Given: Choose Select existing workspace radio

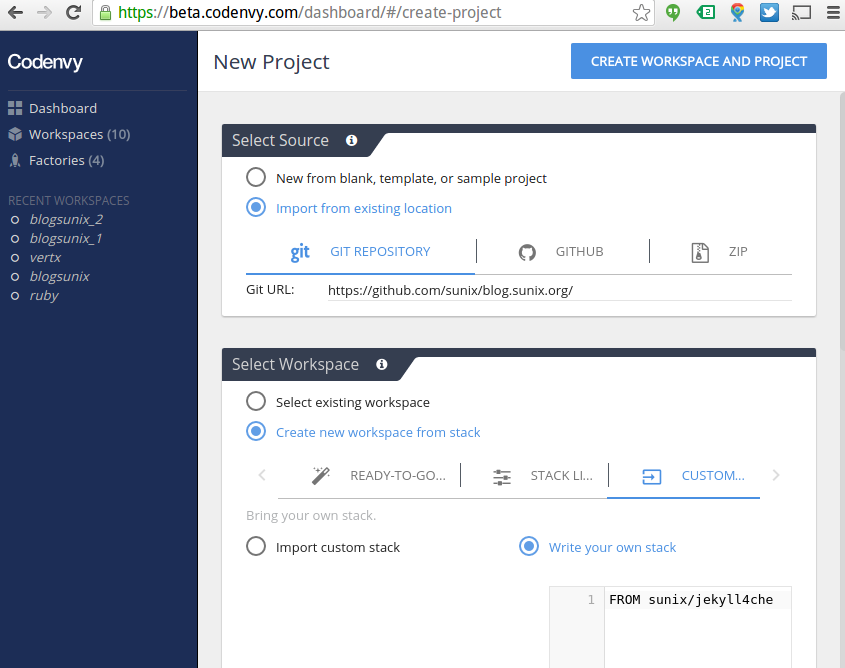Looking at the screenshot, I should pos(256,401).
